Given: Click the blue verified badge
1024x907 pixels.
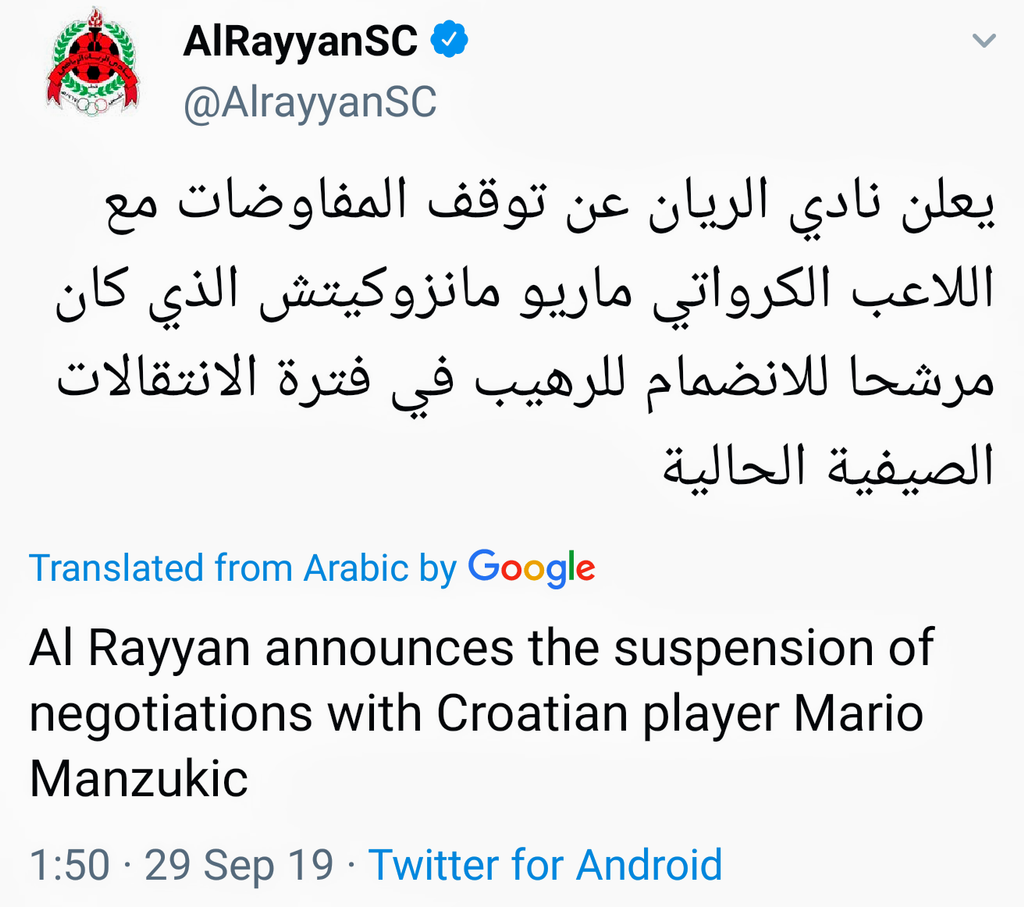Looking at the screenshot, I should coord(450,41).
